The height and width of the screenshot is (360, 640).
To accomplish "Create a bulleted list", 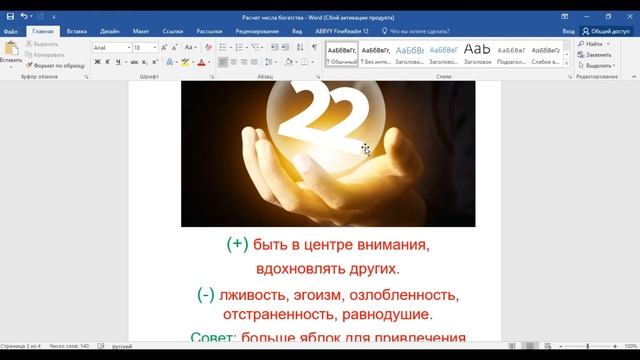I will click(x=223, y=48).
